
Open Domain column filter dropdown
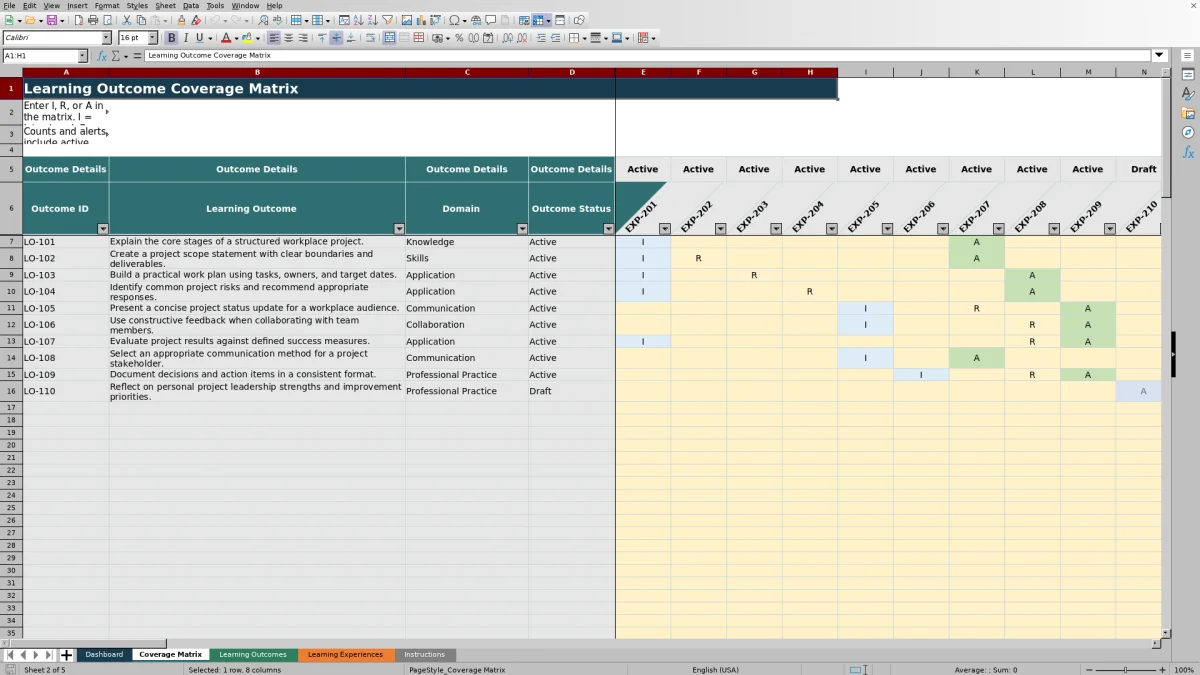[x=522, y=229]
